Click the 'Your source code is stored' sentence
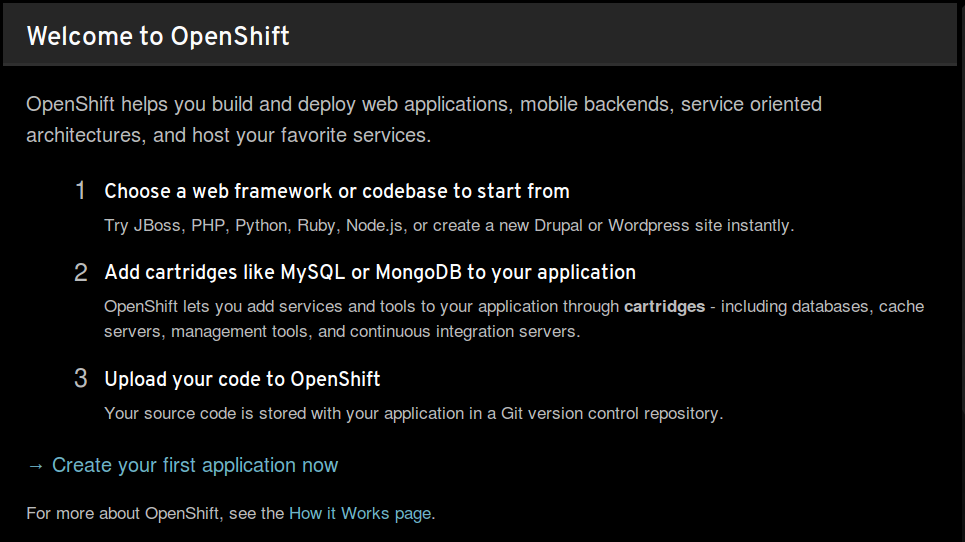The image size is (965, 542). click(x=414, y=413)
